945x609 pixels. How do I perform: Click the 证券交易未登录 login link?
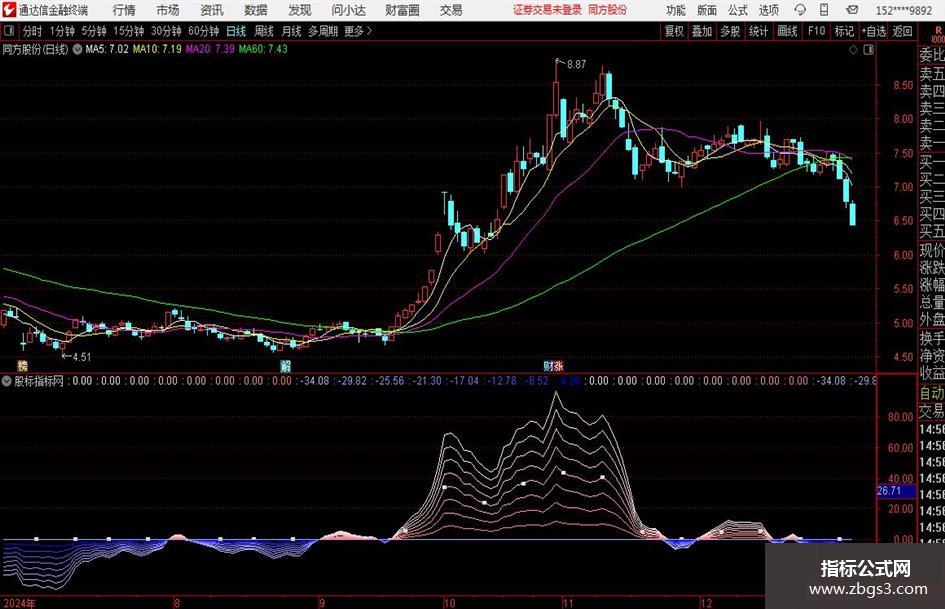click(x=547, y=10)
